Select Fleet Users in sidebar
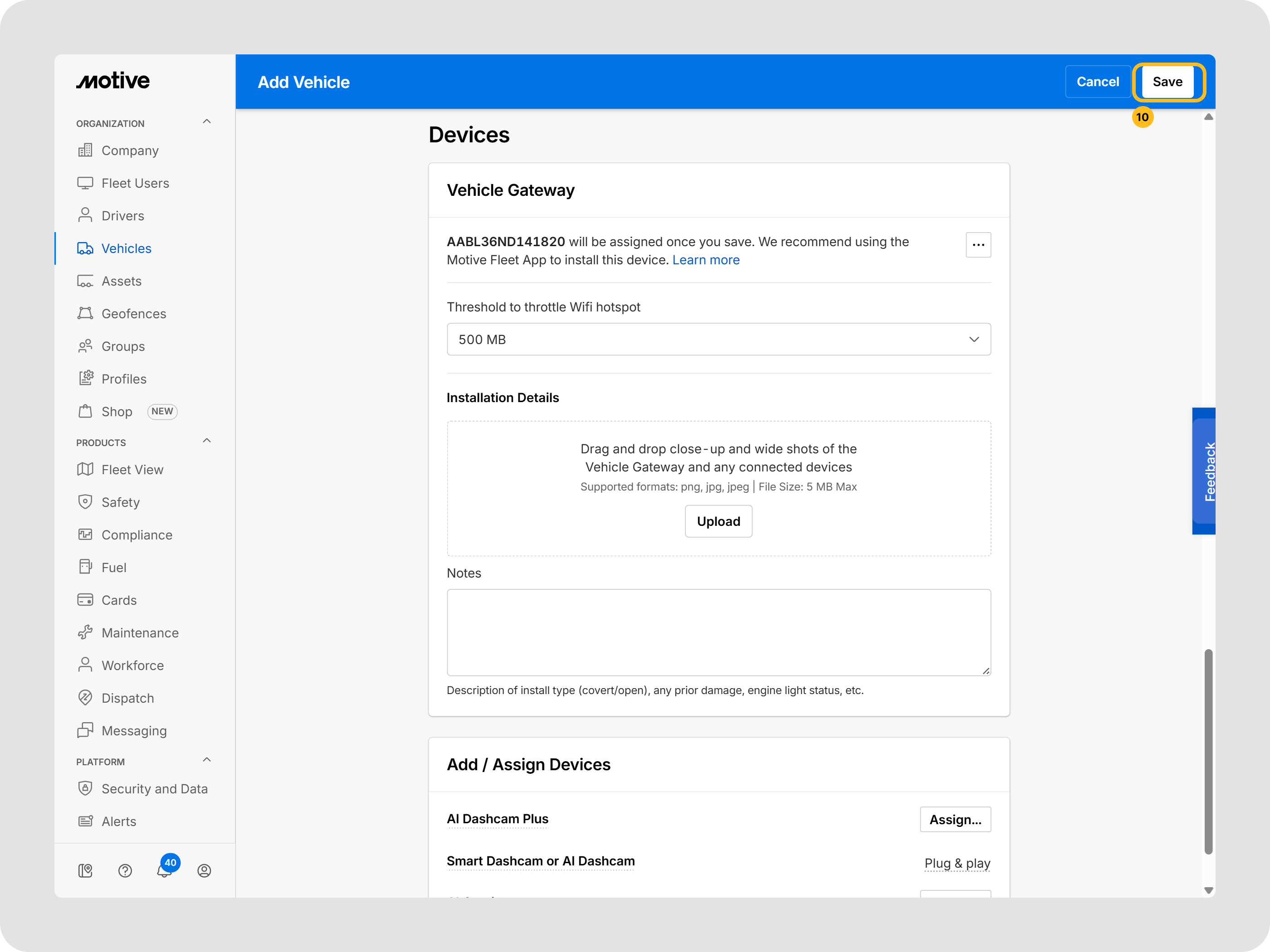 [x=135, y=183]
